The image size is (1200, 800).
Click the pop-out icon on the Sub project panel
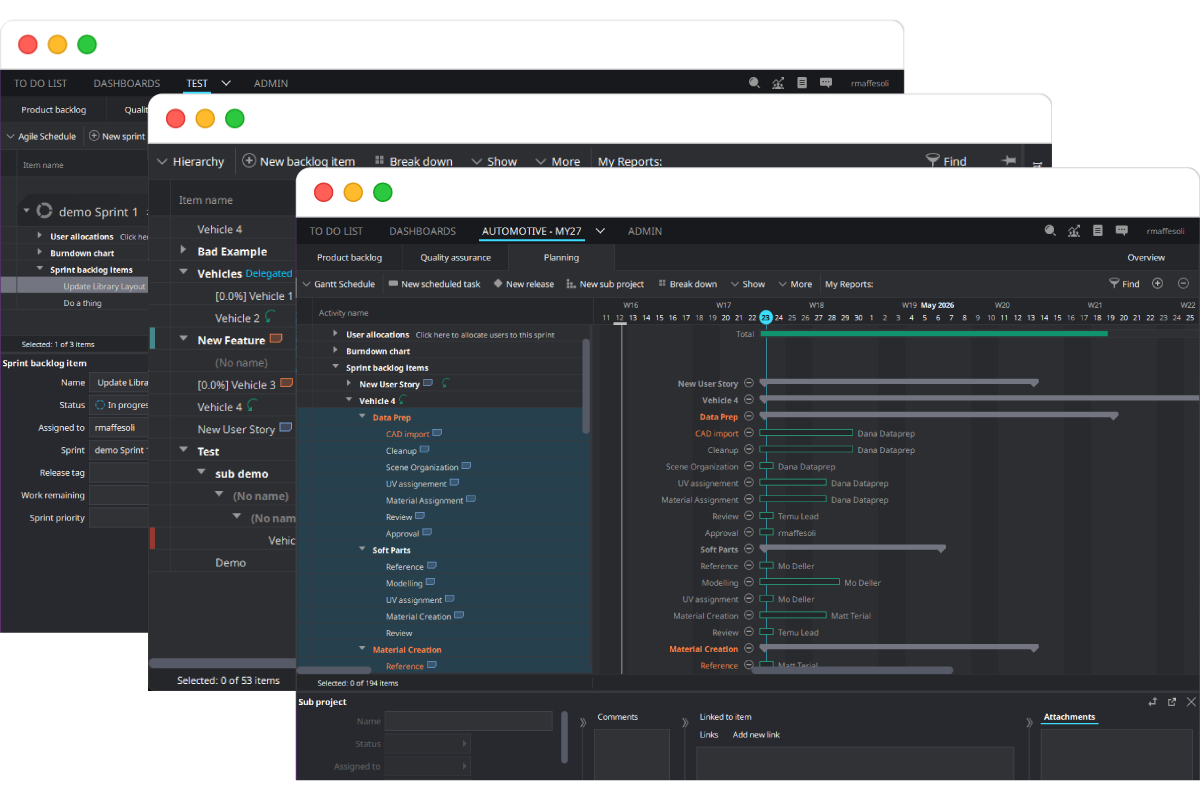point(1170,703)
